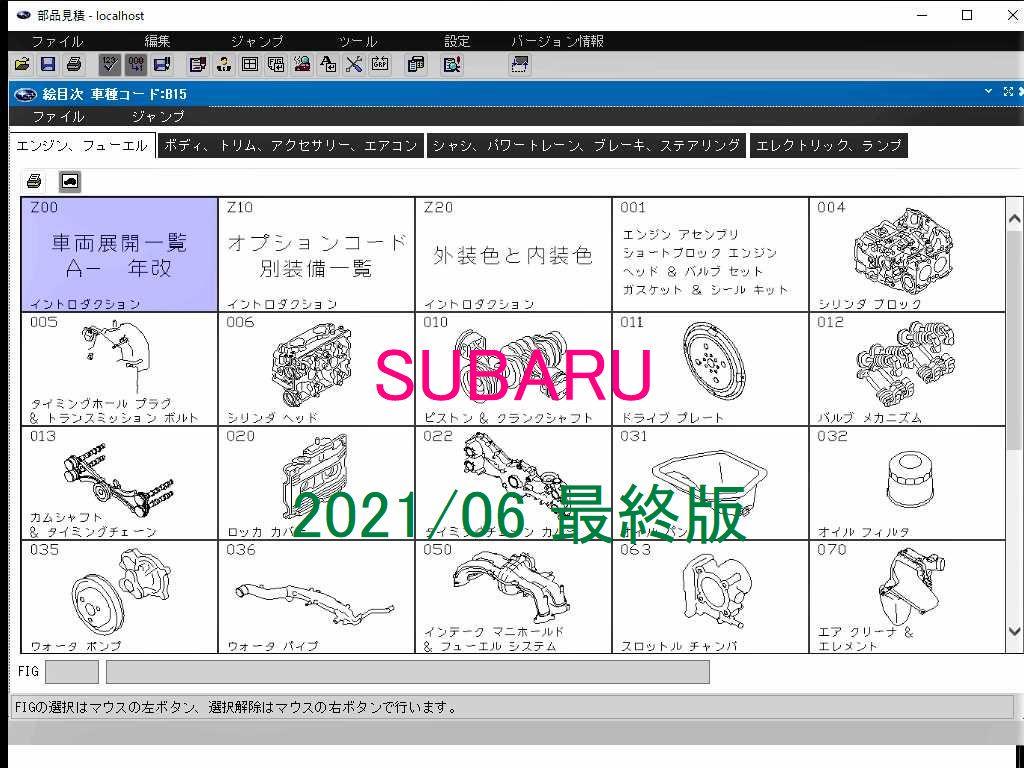1024x768 pixels.
Task: Select the print icon in the main toolbar
Action: [74, 65]
